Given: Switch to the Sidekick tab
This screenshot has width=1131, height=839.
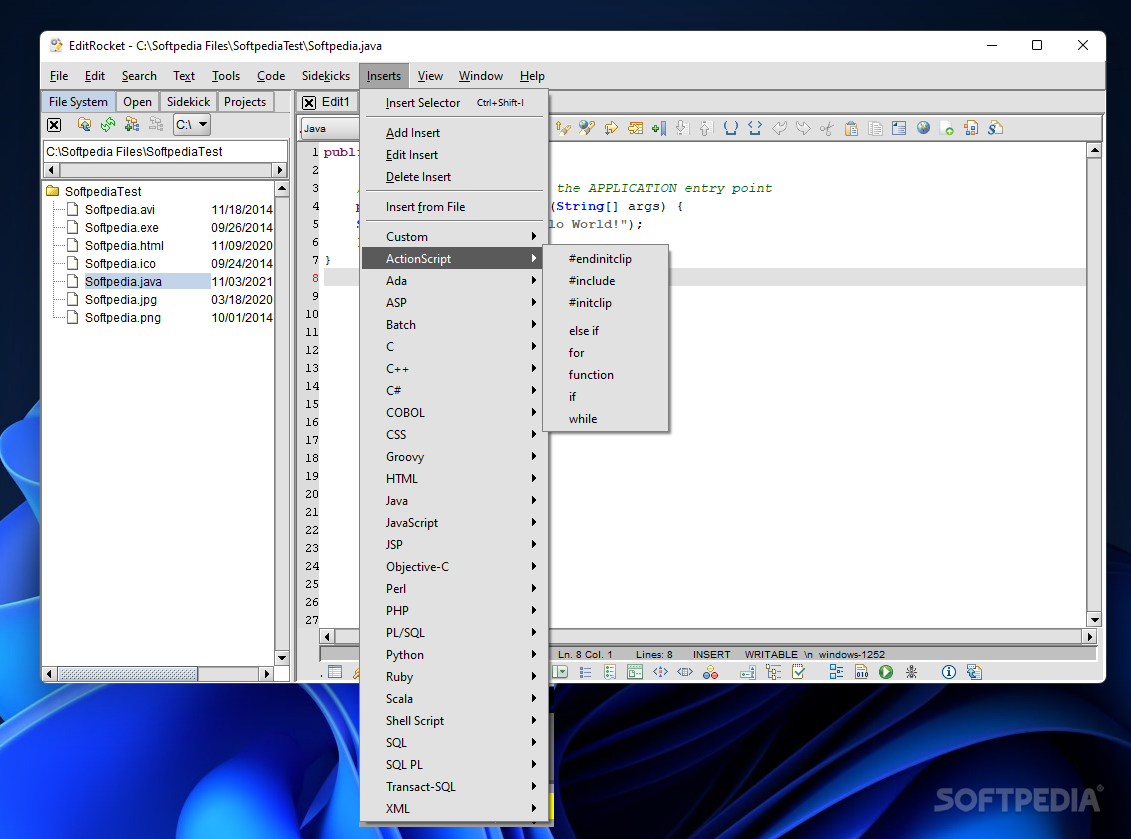Looking at the screenshot, I should (x=188, y=102).
